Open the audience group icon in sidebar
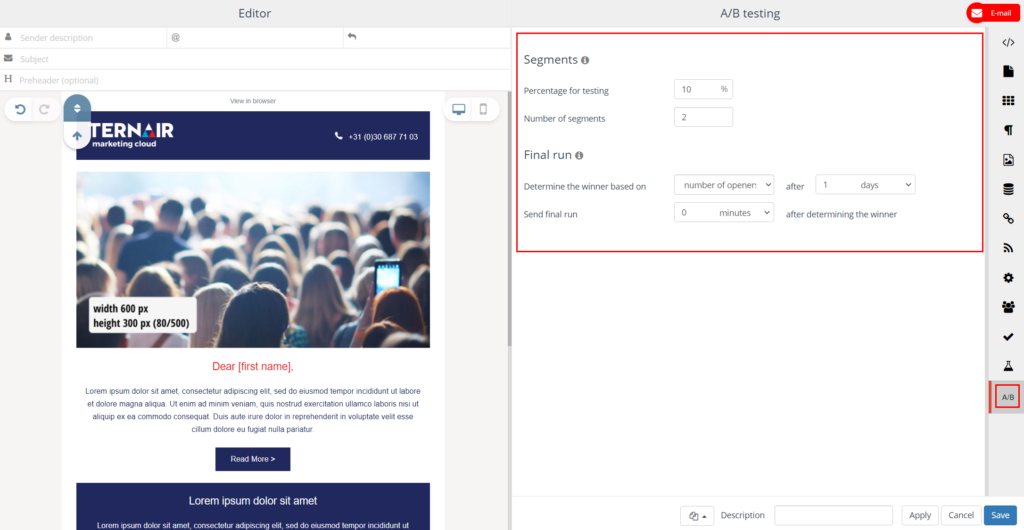1024x530 pixels. tap(1008, 307)
